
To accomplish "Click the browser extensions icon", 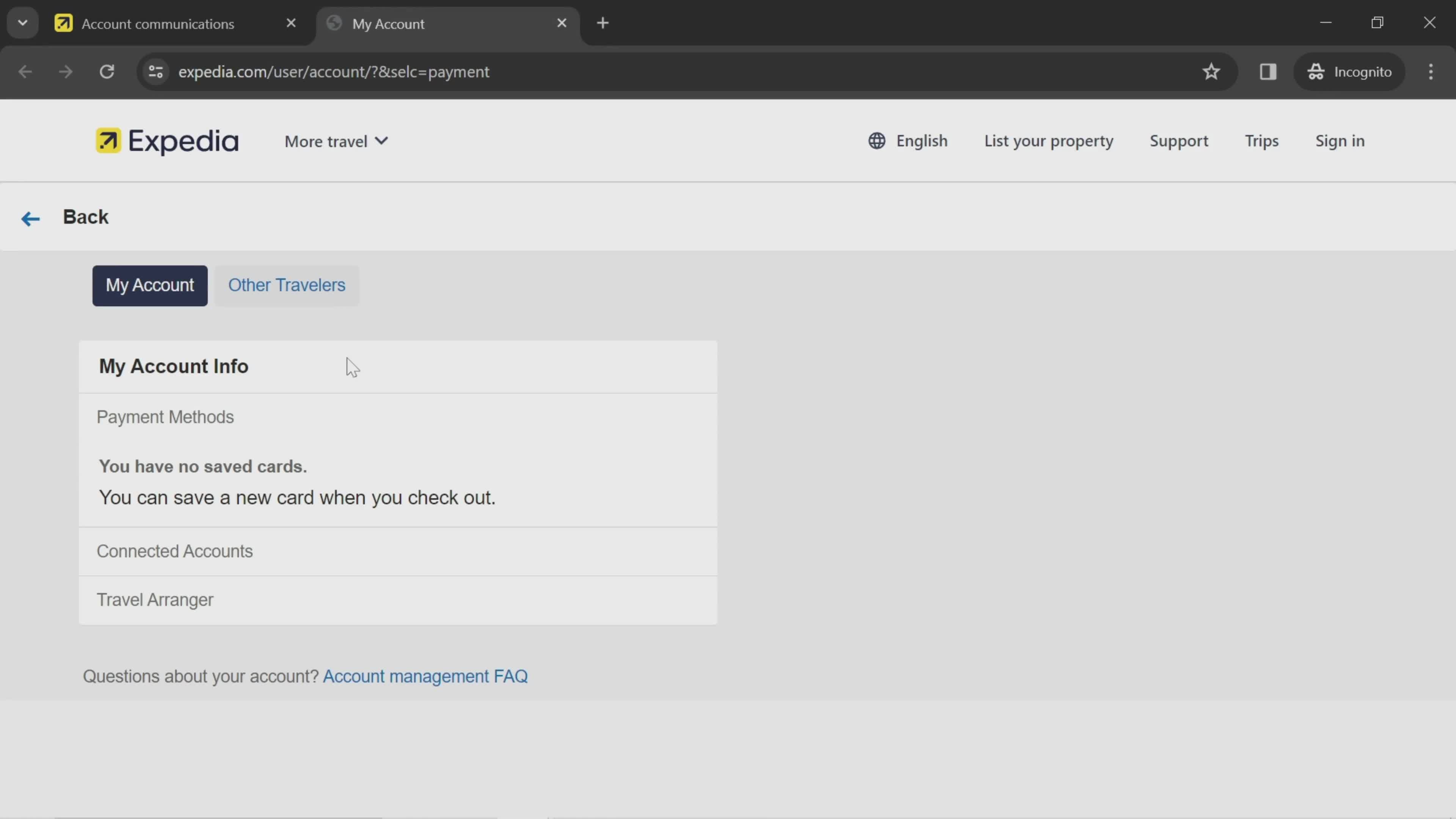I will click(x=1268, y=71).
